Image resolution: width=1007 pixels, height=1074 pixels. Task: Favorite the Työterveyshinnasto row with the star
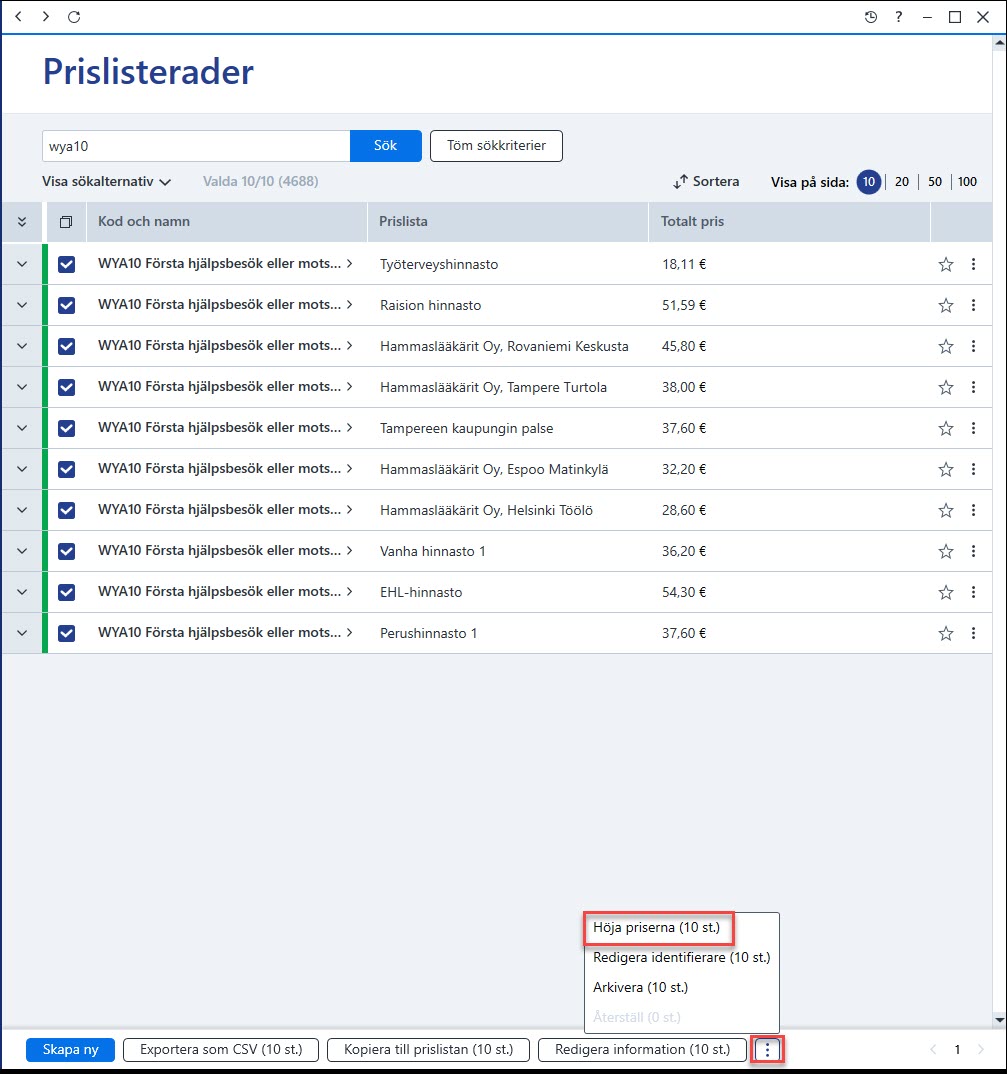946,264
